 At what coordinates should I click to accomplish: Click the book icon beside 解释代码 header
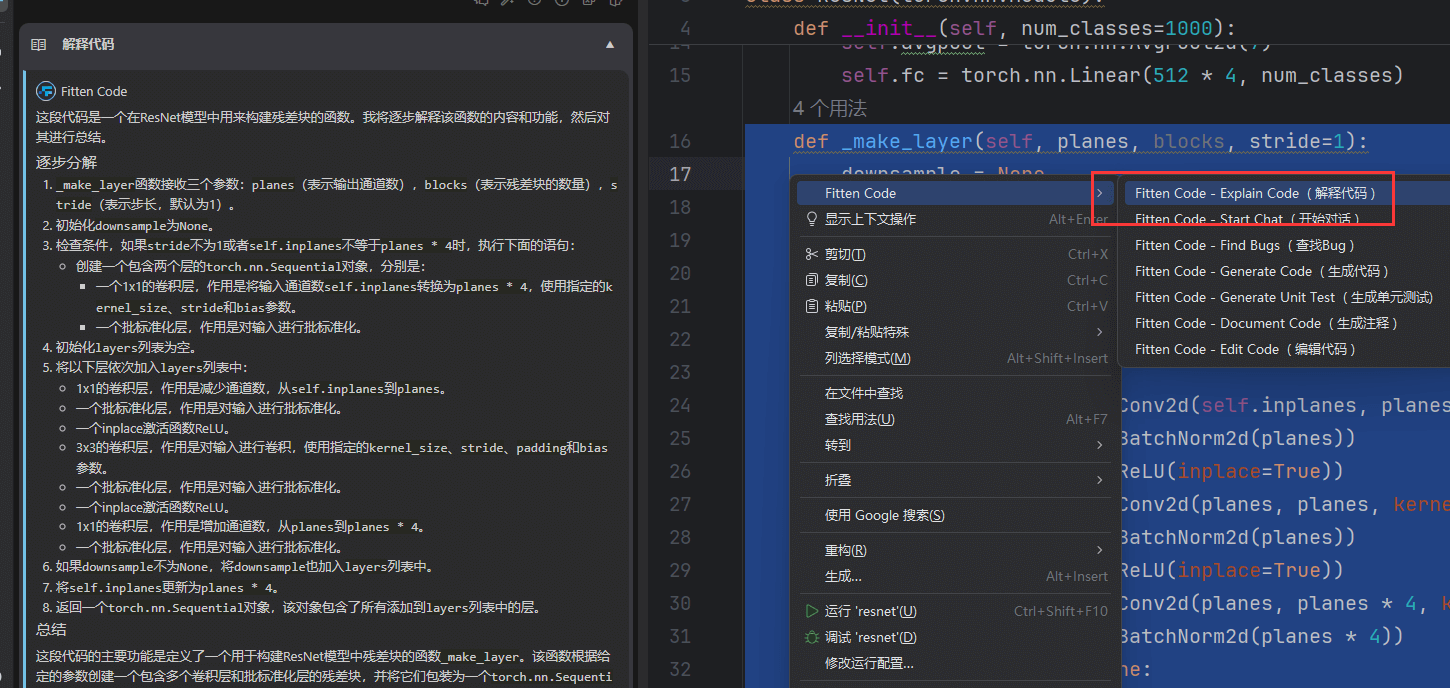tap(39, 45)
